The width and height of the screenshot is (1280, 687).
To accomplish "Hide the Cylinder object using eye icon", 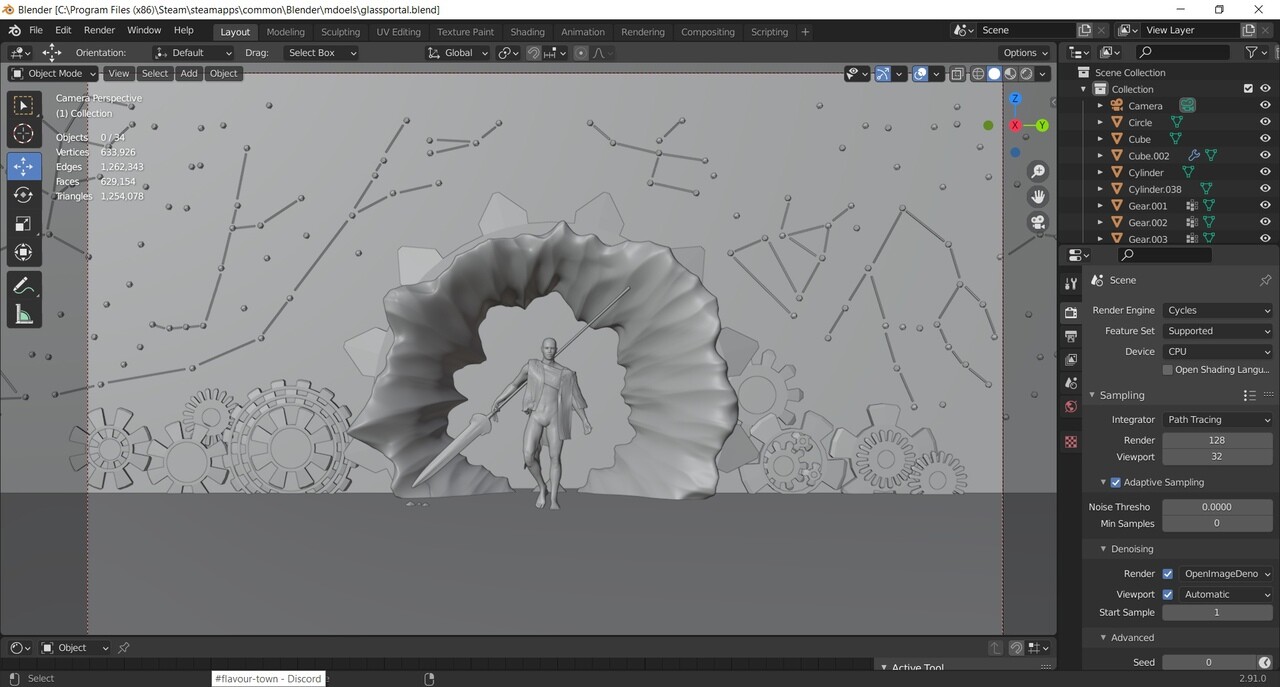I will 1265,172.
